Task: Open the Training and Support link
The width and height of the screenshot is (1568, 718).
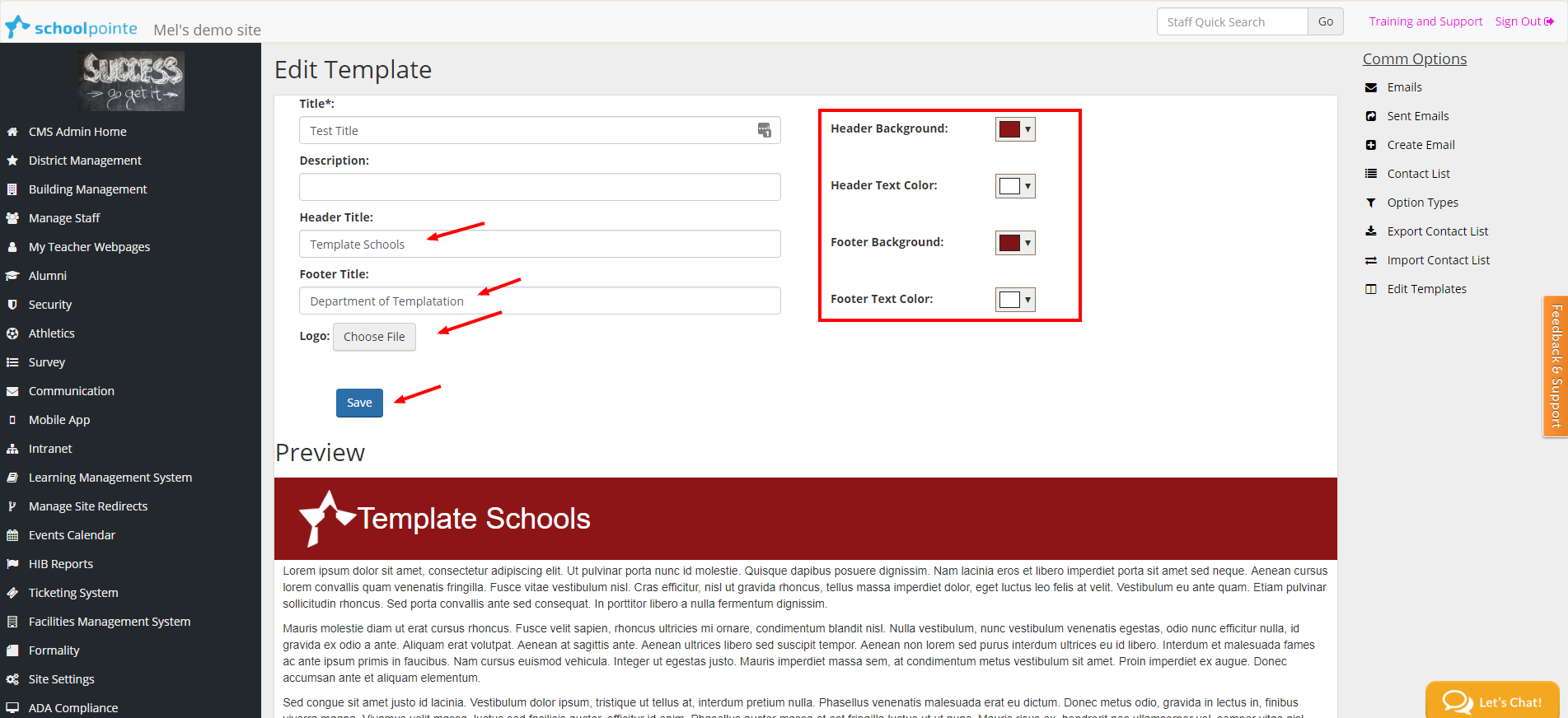Action: (1425, 21)
